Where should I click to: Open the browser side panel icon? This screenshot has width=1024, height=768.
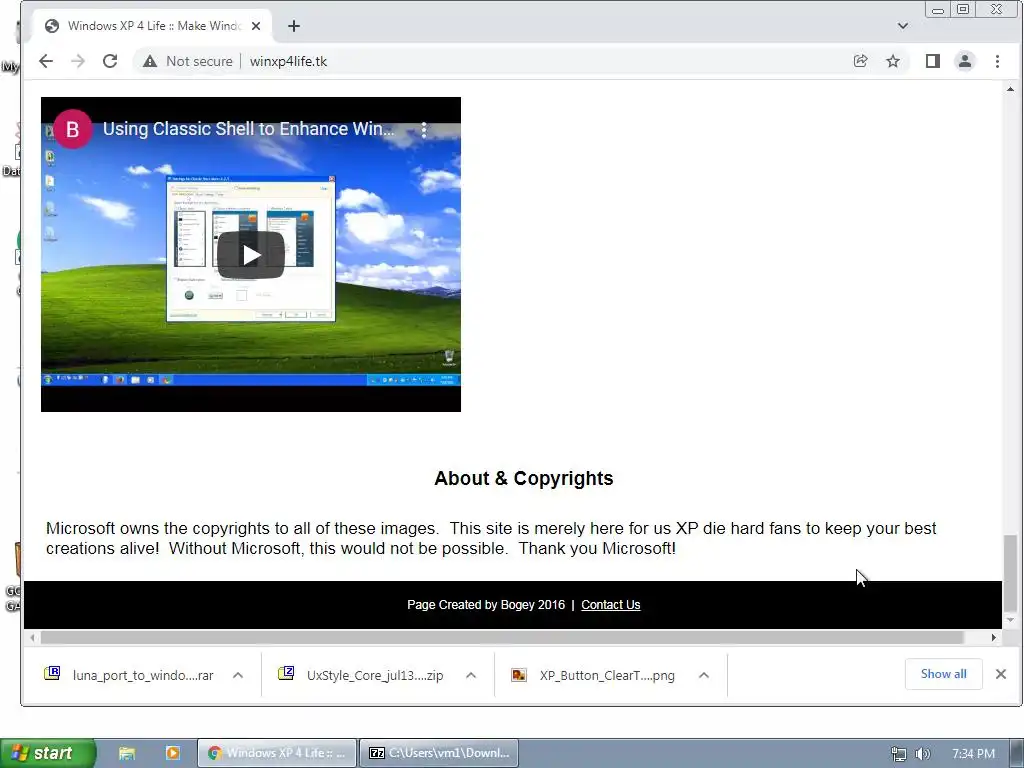coord(933,61)
